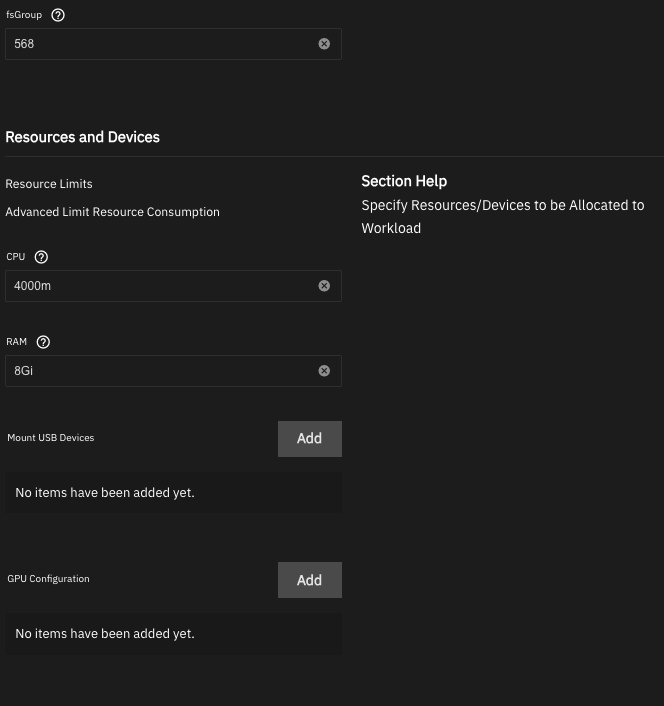This screenshot has height=706, width=664.
Task: Click the GPU Configuration label
Action: [x=48, y=579]
